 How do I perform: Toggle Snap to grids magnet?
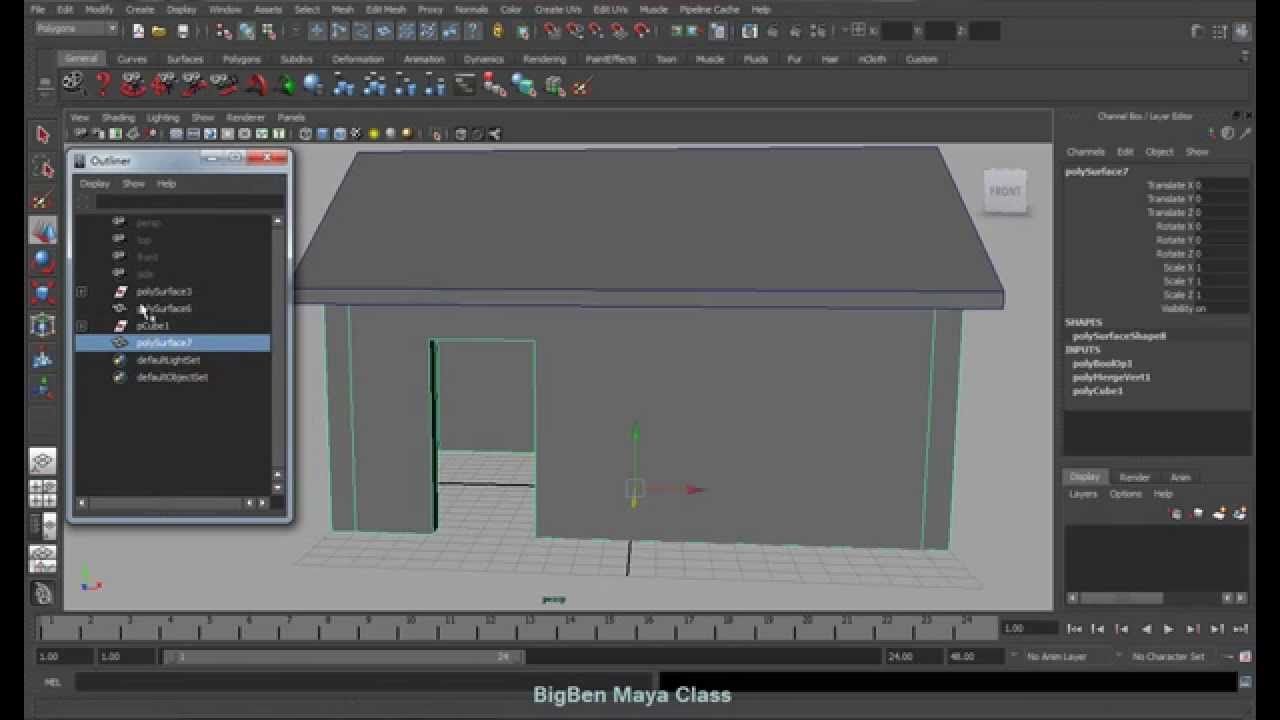(x=552, y=31)
